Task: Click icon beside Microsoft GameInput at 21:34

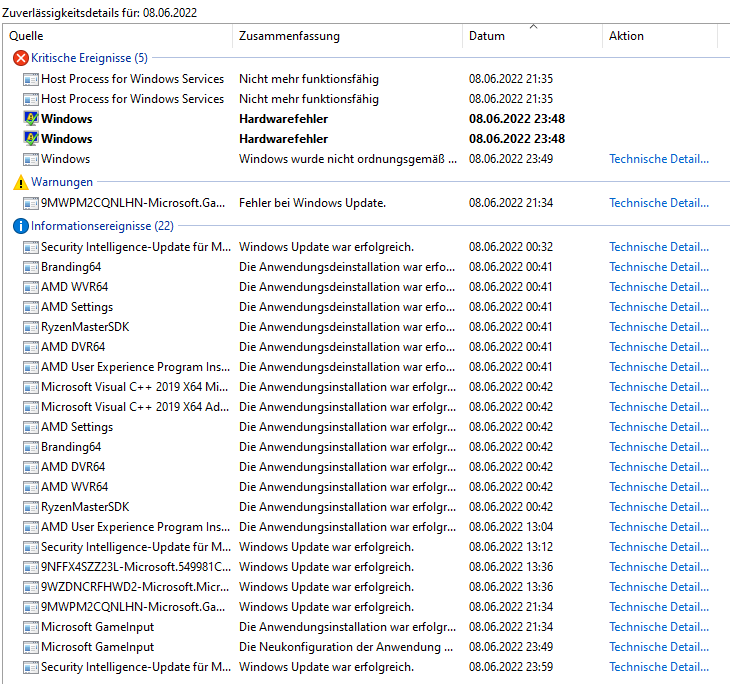Action: [x=31, y=628]
